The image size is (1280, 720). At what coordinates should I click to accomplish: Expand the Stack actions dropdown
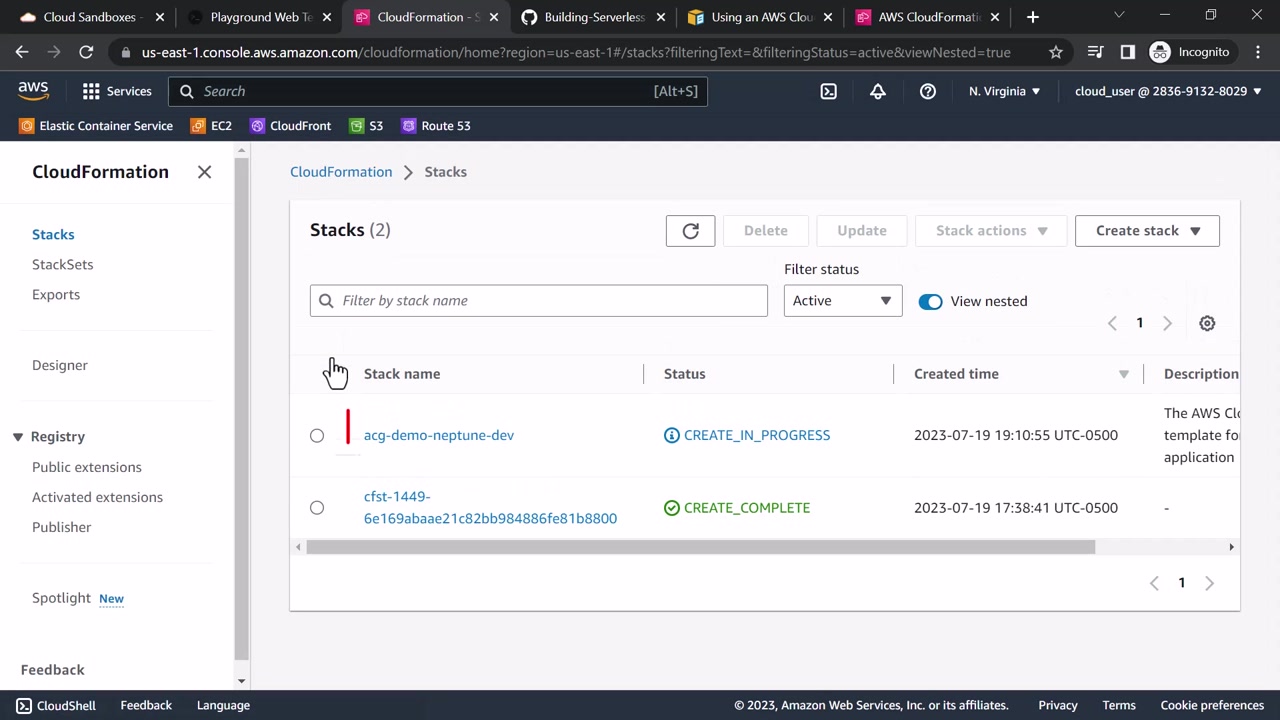[991, 231]
